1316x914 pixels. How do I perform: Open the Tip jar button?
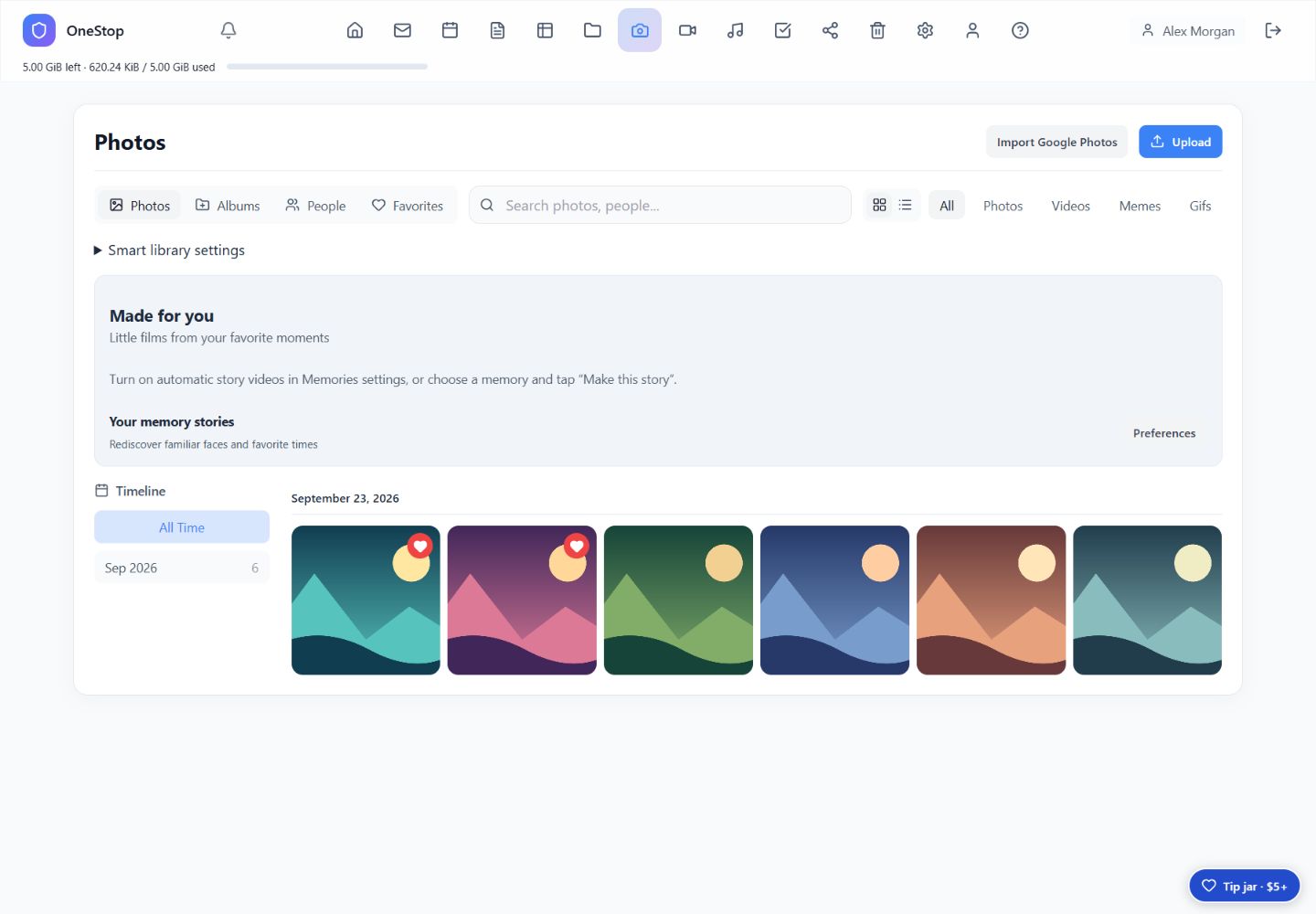1244,886
